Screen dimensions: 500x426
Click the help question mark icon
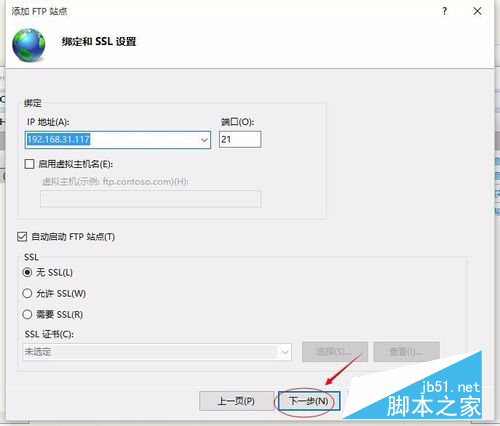pos(445,11)
